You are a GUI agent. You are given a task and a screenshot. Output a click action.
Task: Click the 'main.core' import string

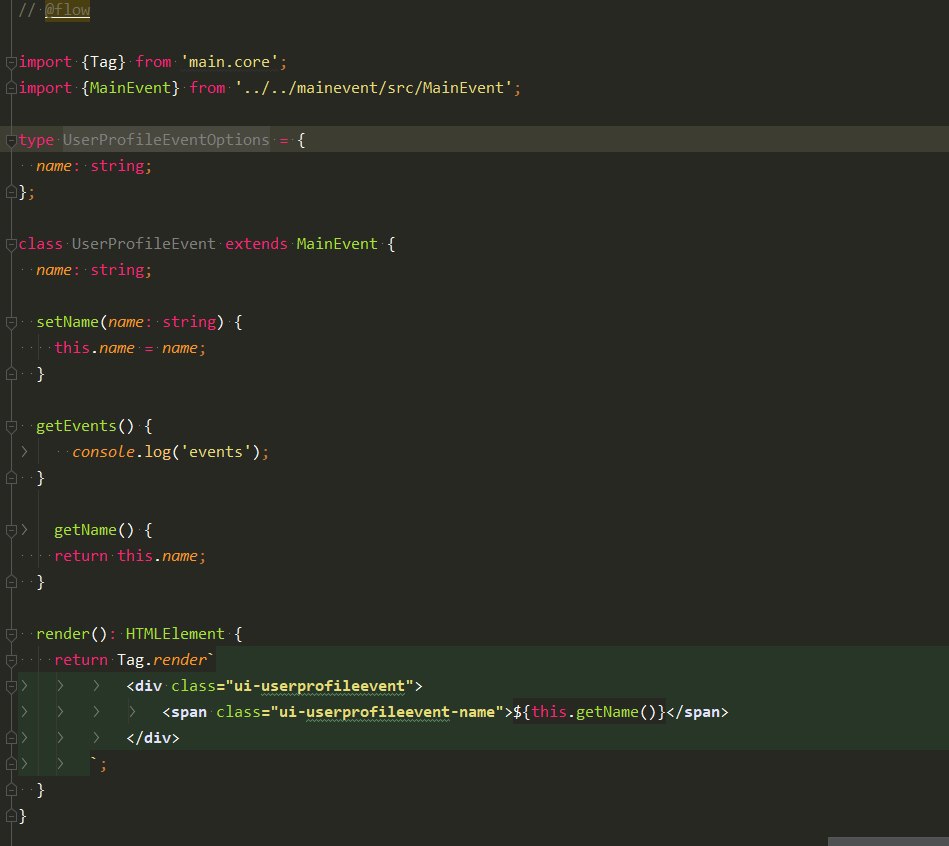point(229,62)
